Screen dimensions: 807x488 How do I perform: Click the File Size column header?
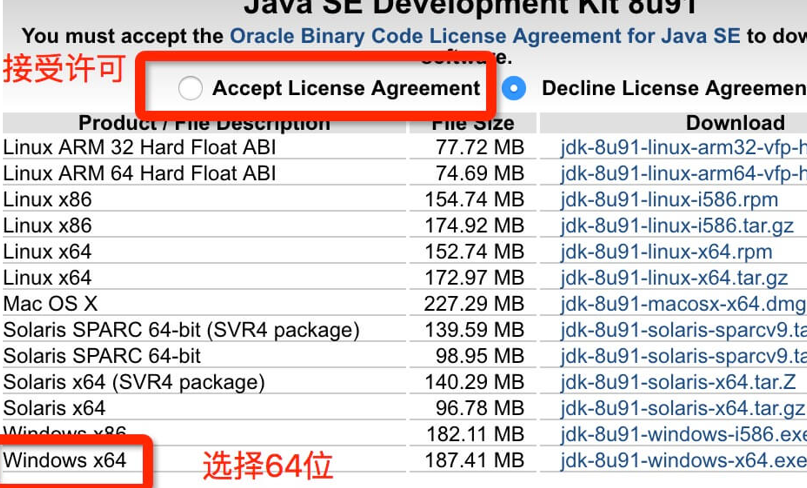coord(473,124)
